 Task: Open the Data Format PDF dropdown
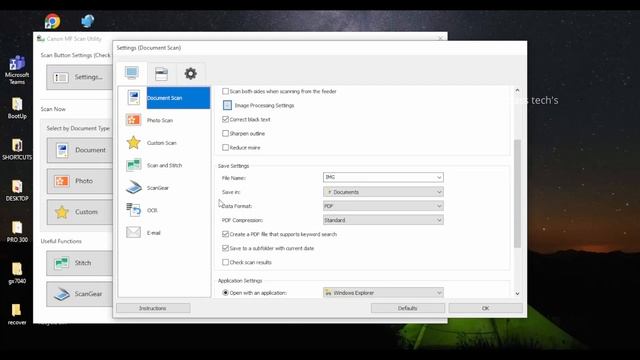click(x=383, y=206)
